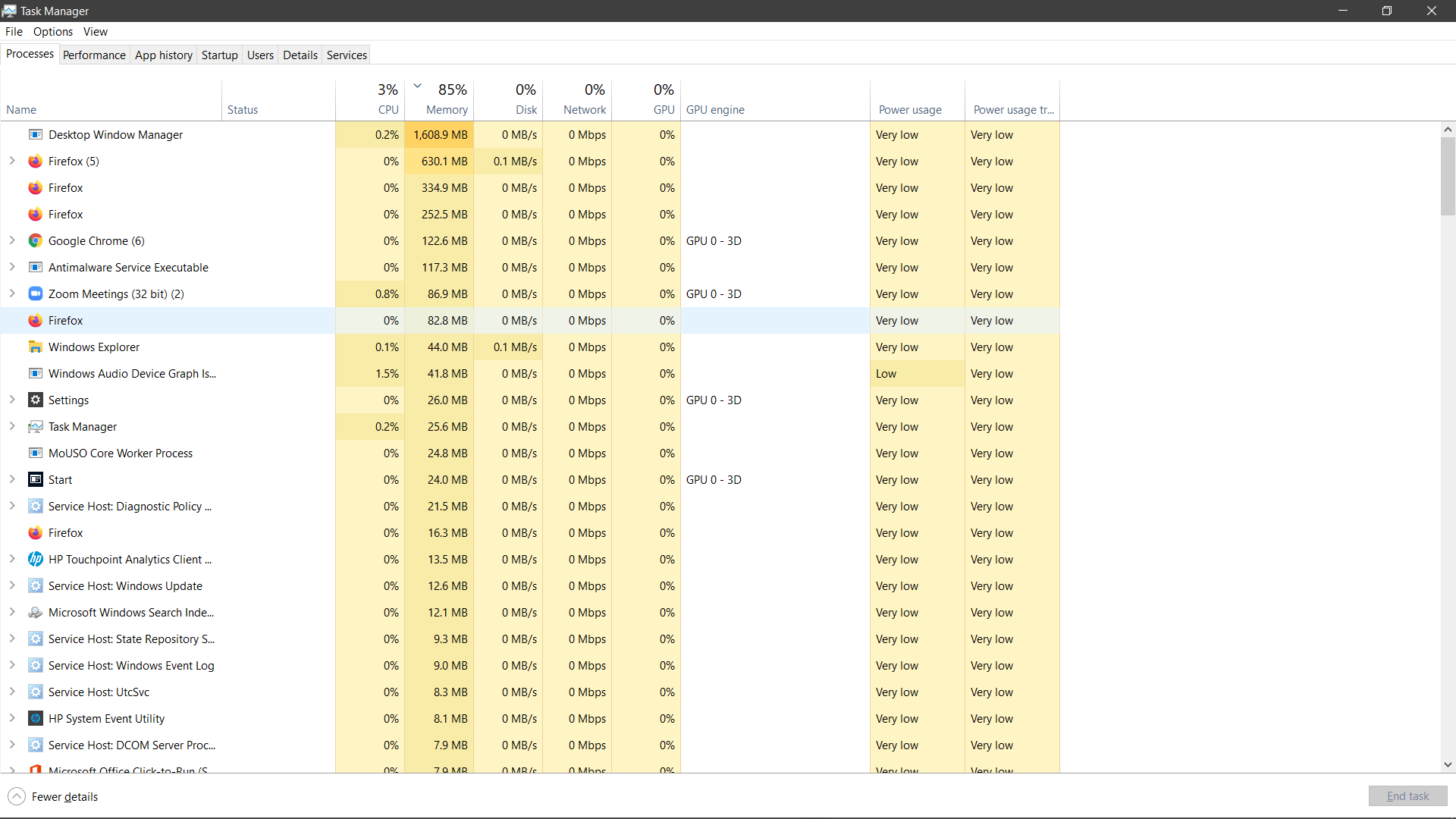
Task: Click the scrollbar down arrow
Action: coord(1448,765)
